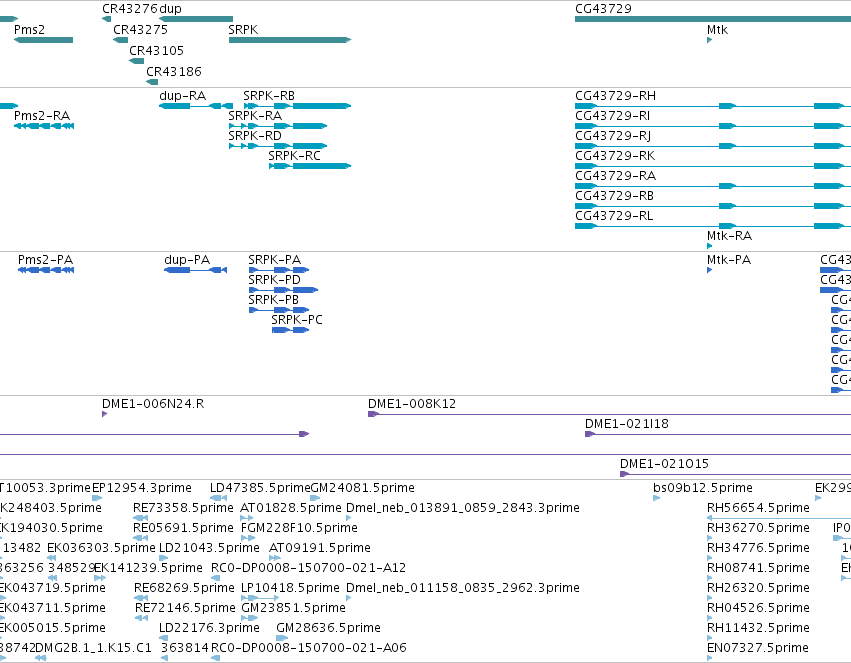This screenshot has height=663, width=851.
Task: Select EST LD47385.5prime
Action: [218, 498]
